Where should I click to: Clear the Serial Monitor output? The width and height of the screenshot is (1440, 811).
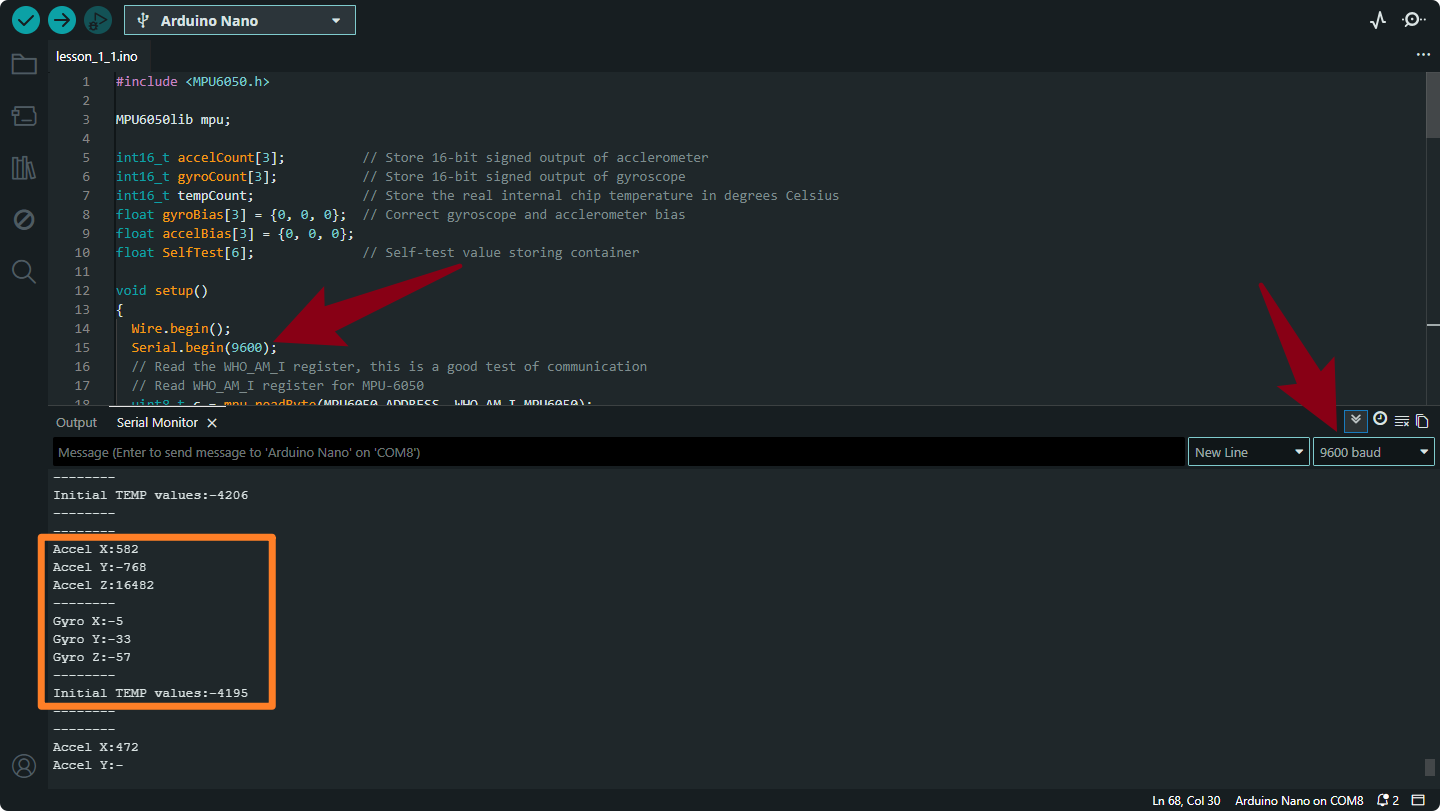point(1402,421)
